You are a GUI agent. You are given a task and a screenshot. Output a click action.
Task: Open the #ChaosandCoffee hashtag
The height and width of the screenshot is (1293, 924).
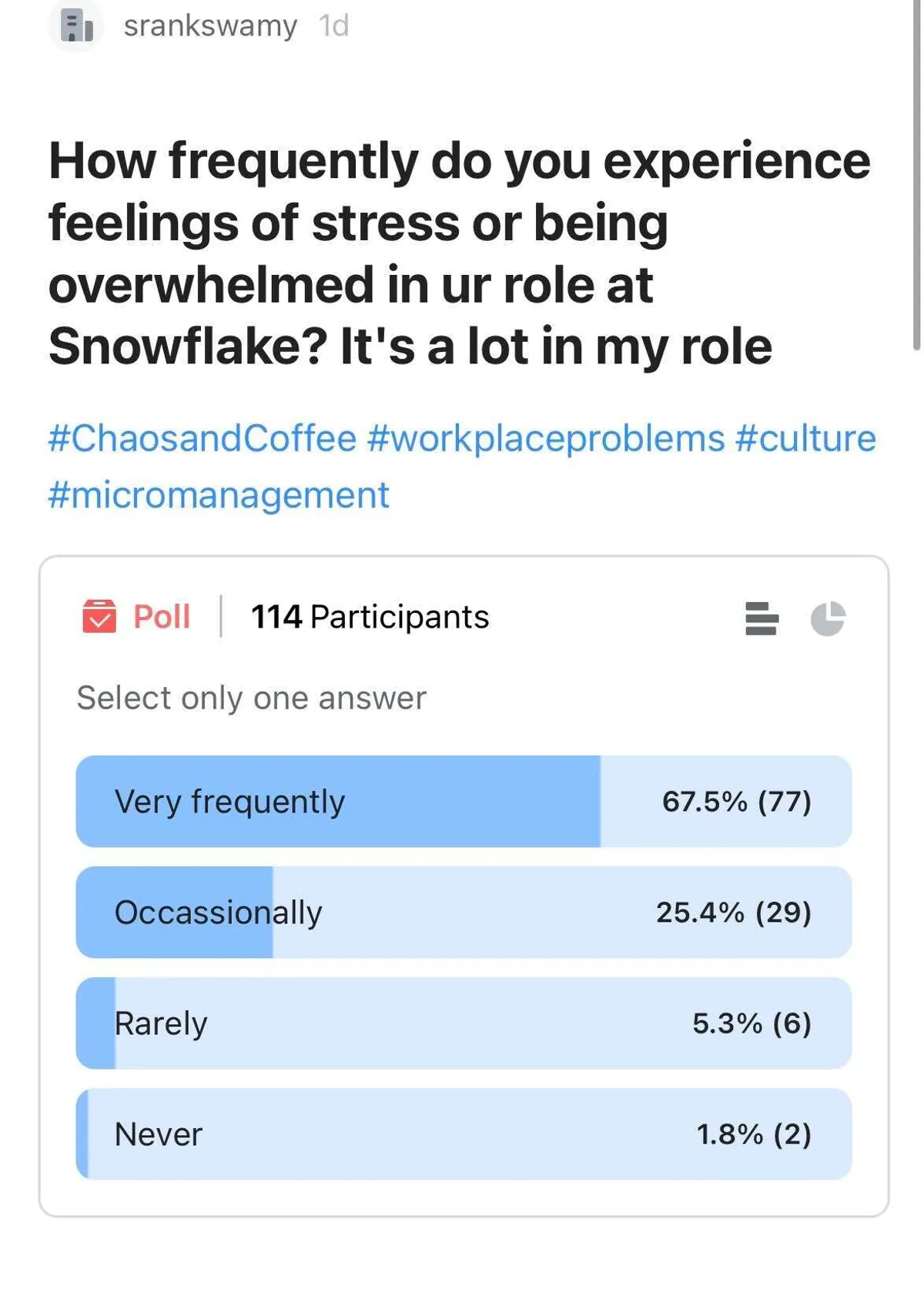[x=203, y=438]
